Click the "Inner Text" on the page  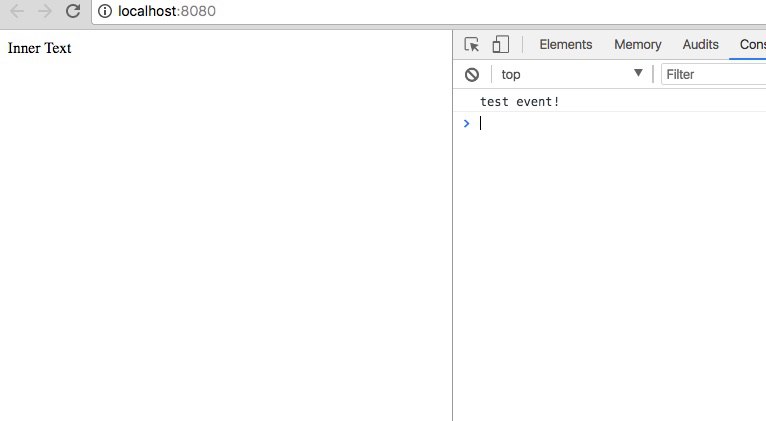[x=39, y=48]
